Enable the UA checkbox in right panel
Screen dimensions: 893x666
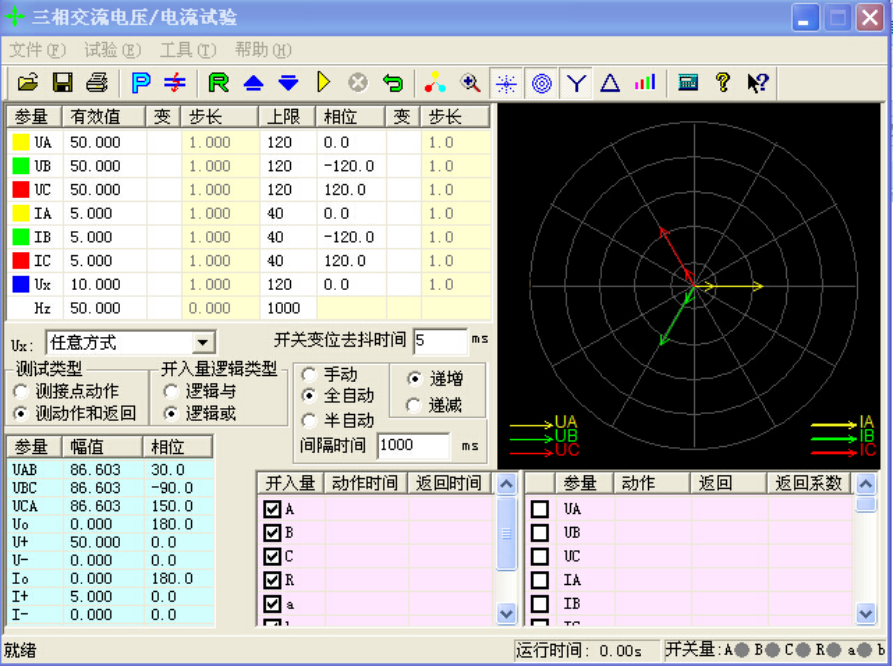click(x=540, y=508)
